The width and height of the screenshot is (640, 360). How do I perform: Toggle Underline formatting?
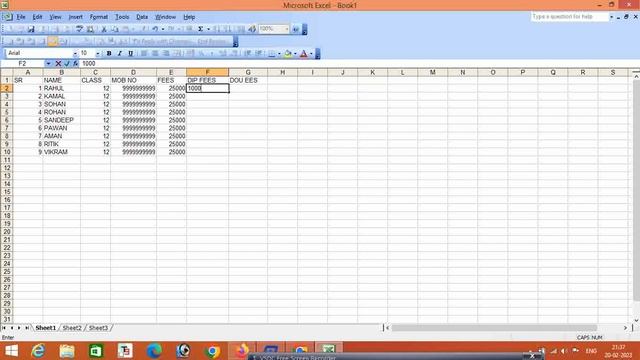(131, 53)
